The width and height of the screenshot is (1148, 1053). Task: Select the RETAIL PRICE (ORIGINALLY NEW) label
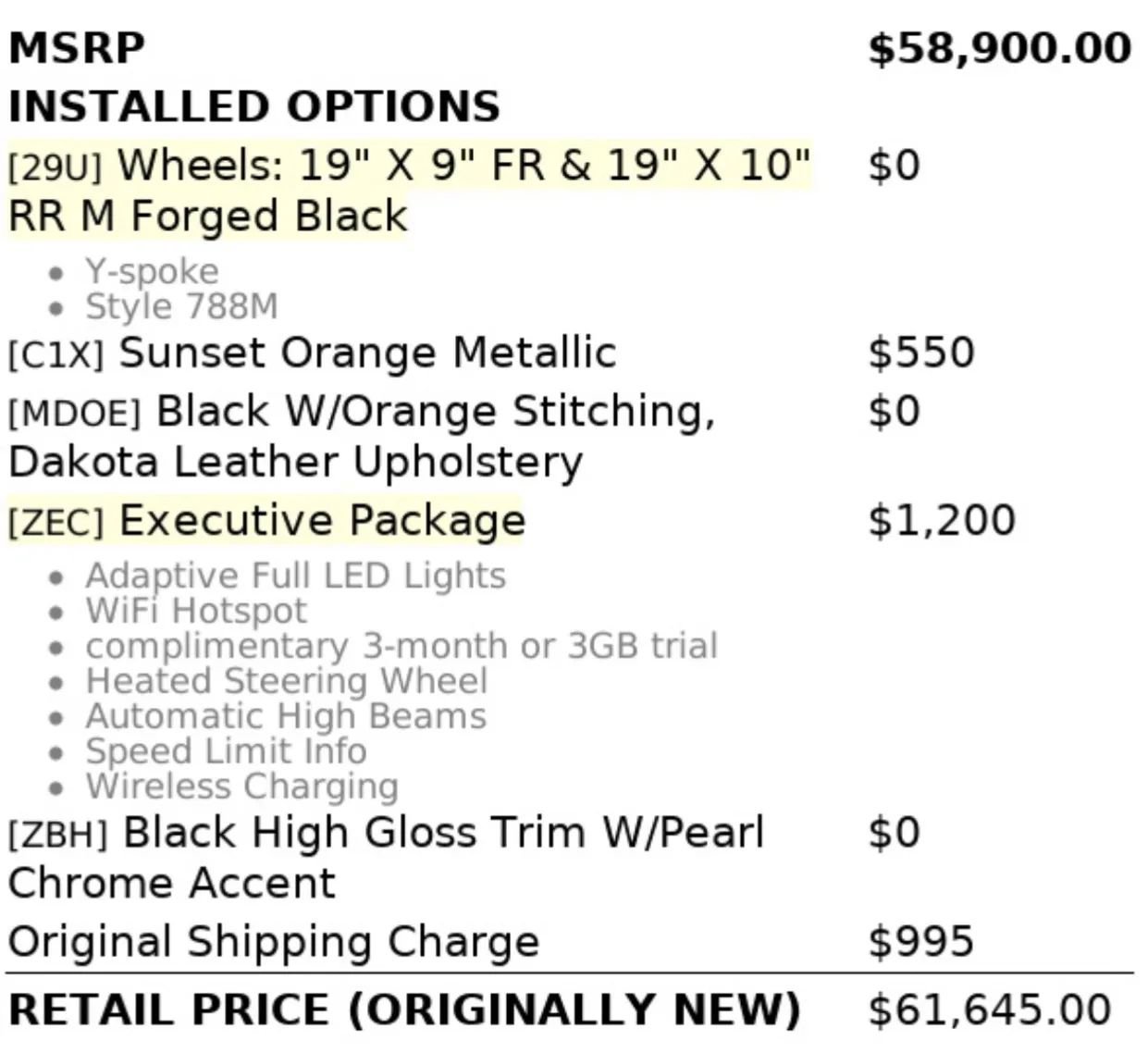coord(403,1010)
